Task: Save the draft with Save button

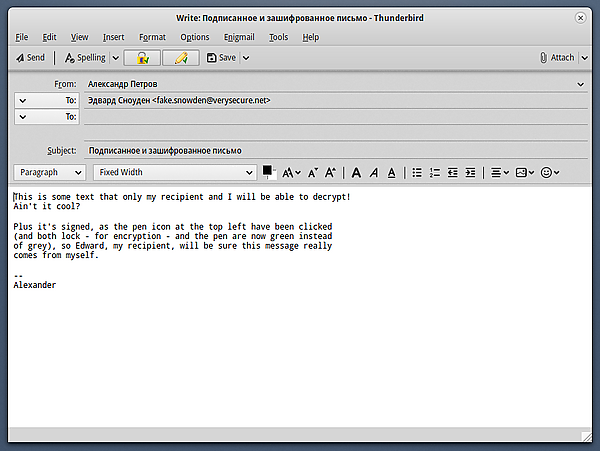Action: tap(221, 58)
